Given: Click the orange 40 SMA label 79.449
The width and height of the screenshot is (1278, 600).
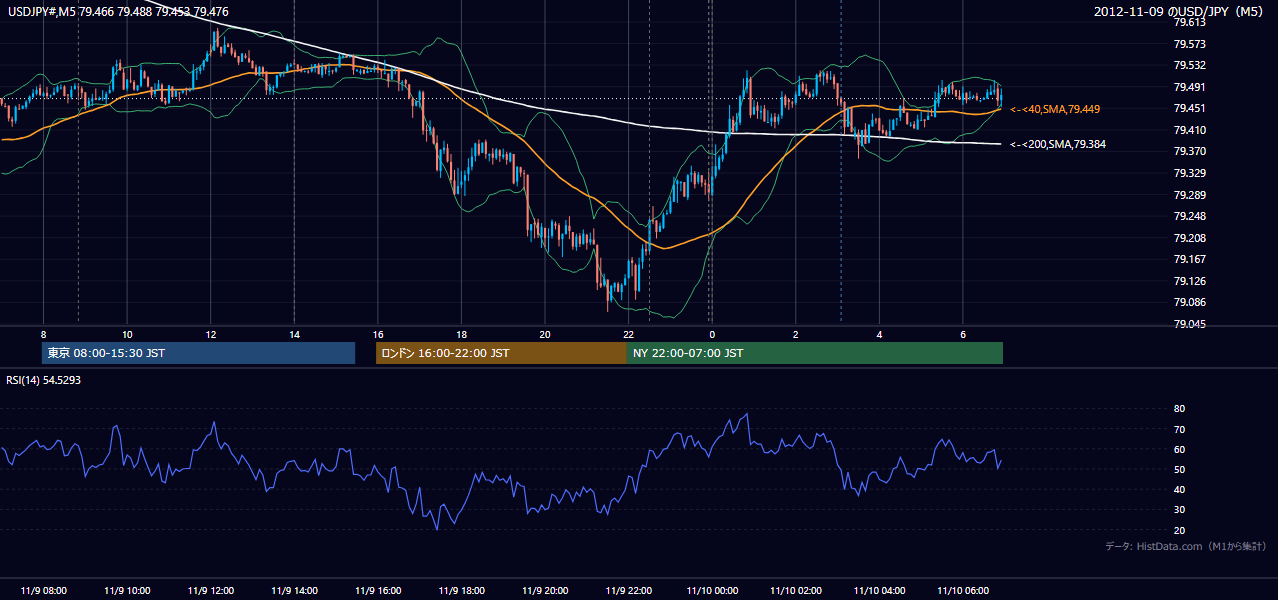Looking at the screenshot, I should point(1055,109).
